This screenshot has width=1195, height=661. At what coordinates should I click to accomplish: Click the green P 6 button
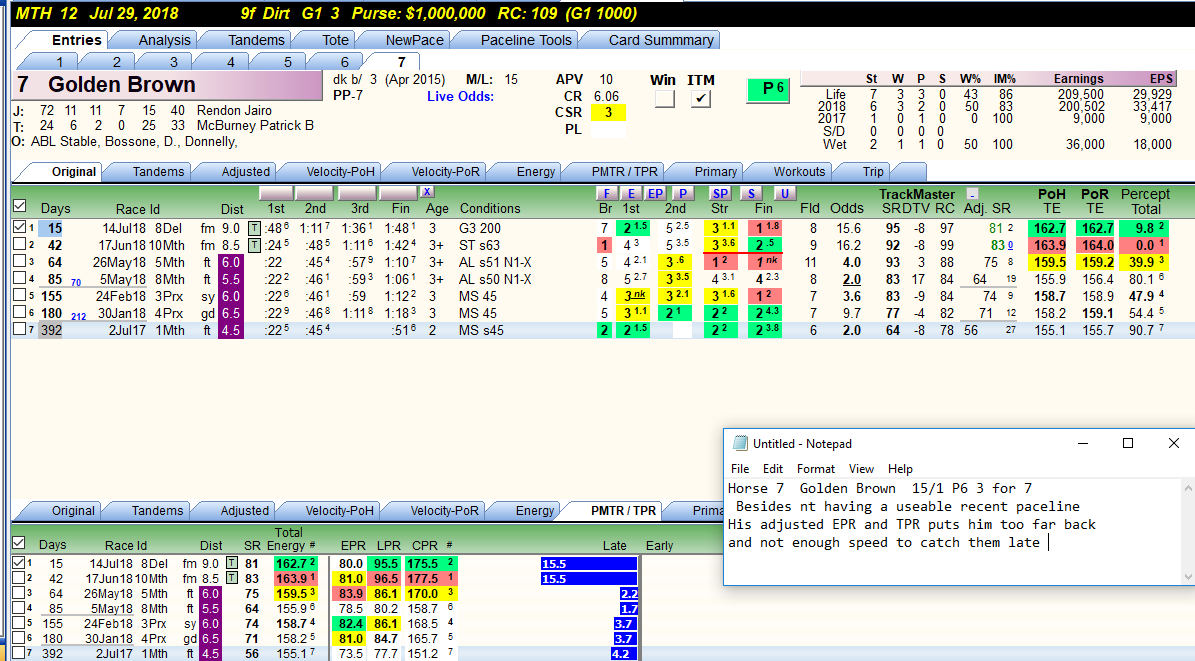tap(768, 89)
